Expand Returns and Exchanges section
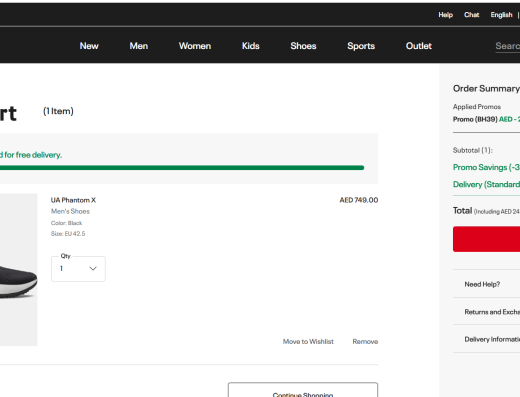 pyautogui.click(x=486, y=312)
